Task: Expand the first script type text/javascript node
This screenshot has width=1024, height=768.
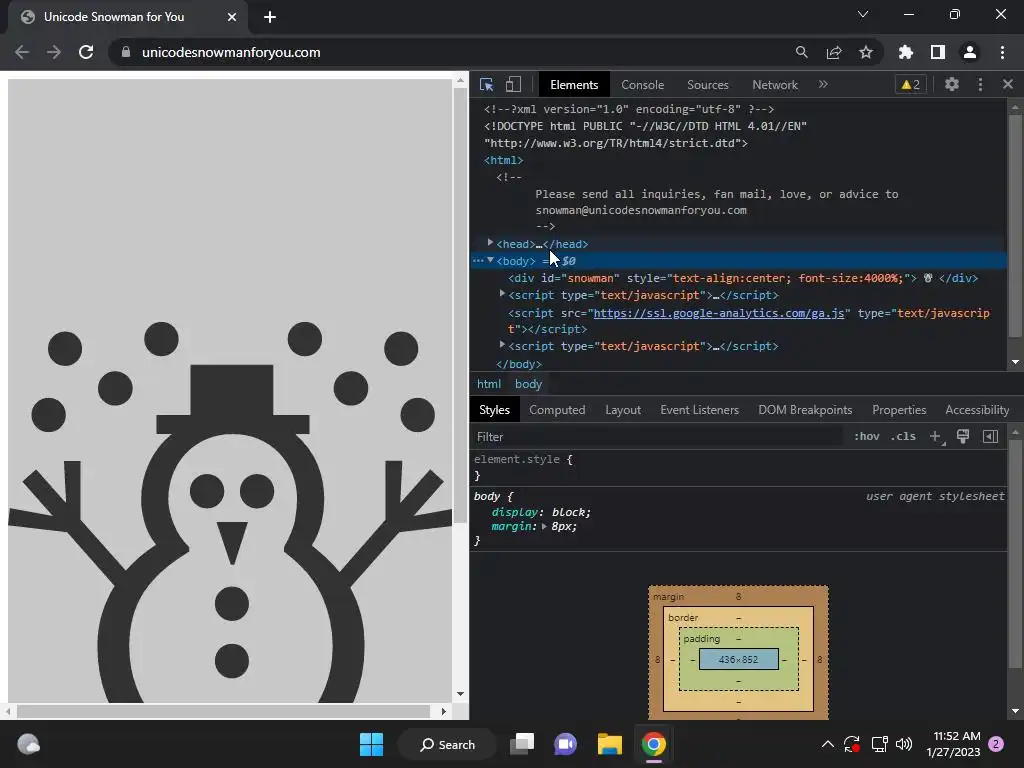Action: (502, 294)
